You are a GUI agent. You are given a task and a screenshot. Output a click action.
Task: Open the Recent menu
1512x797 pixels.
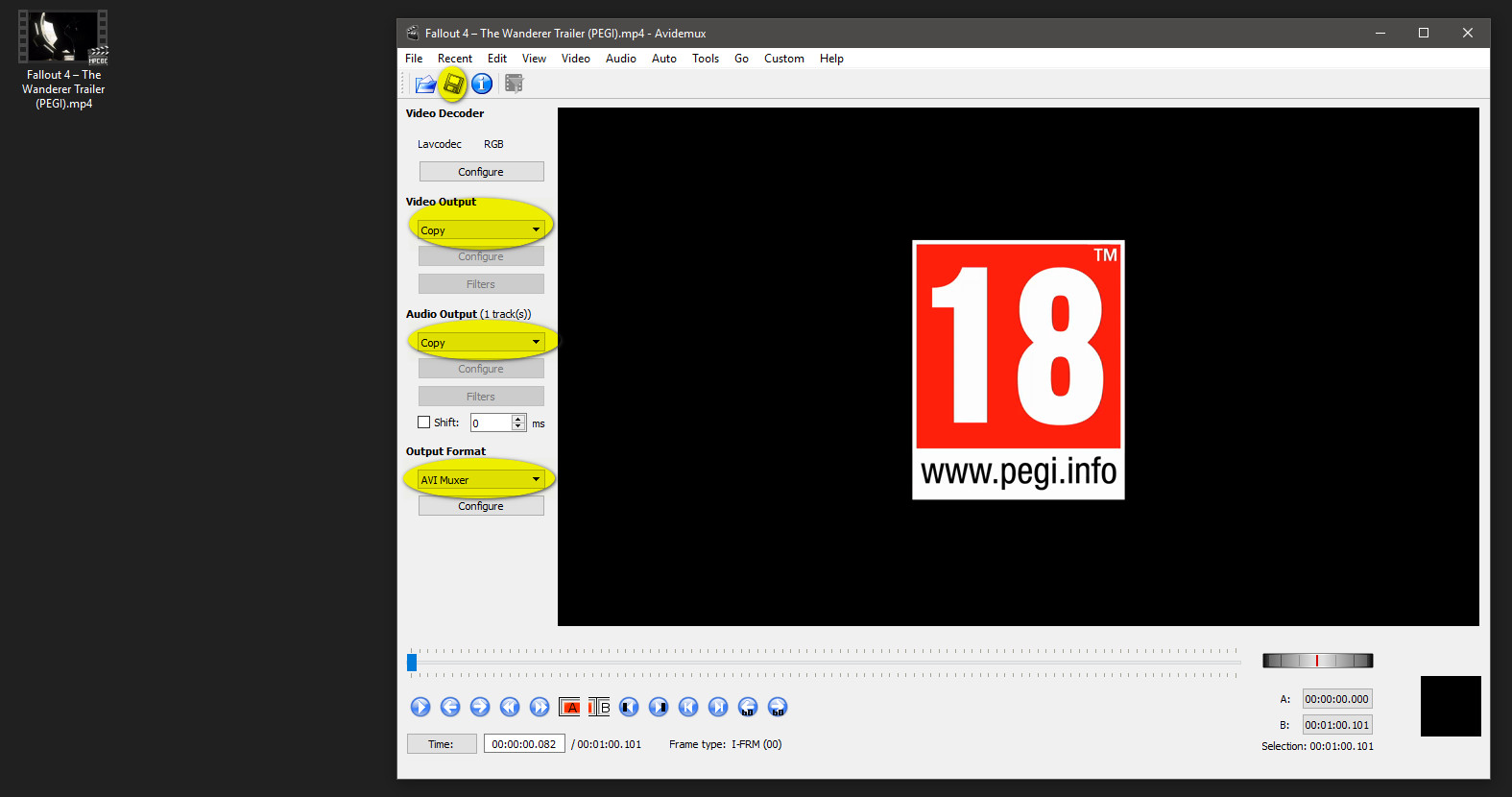455,59
